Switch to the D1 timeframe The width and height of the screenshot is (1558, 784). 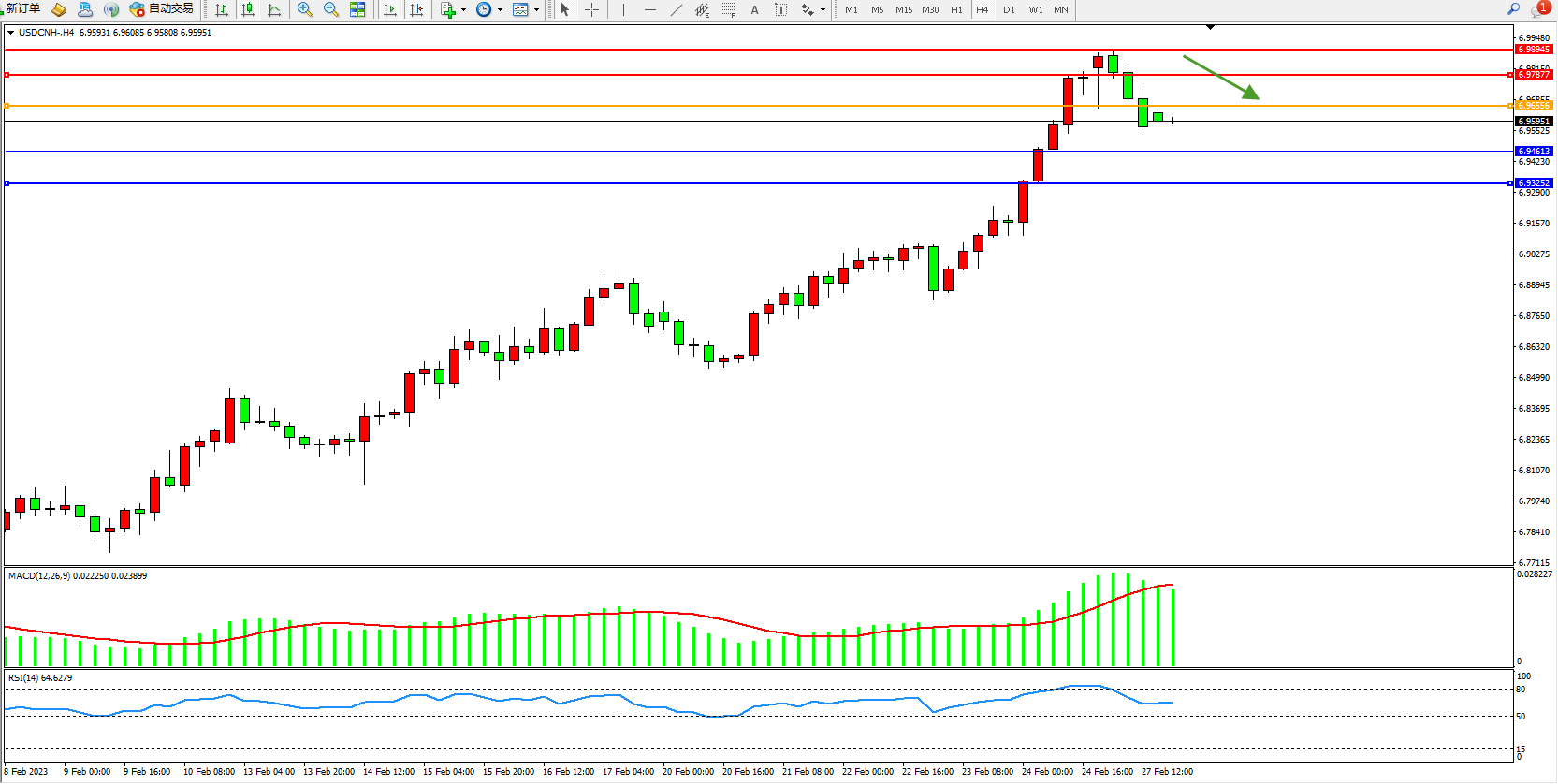pyautogui.click(x=1009, y=9)
